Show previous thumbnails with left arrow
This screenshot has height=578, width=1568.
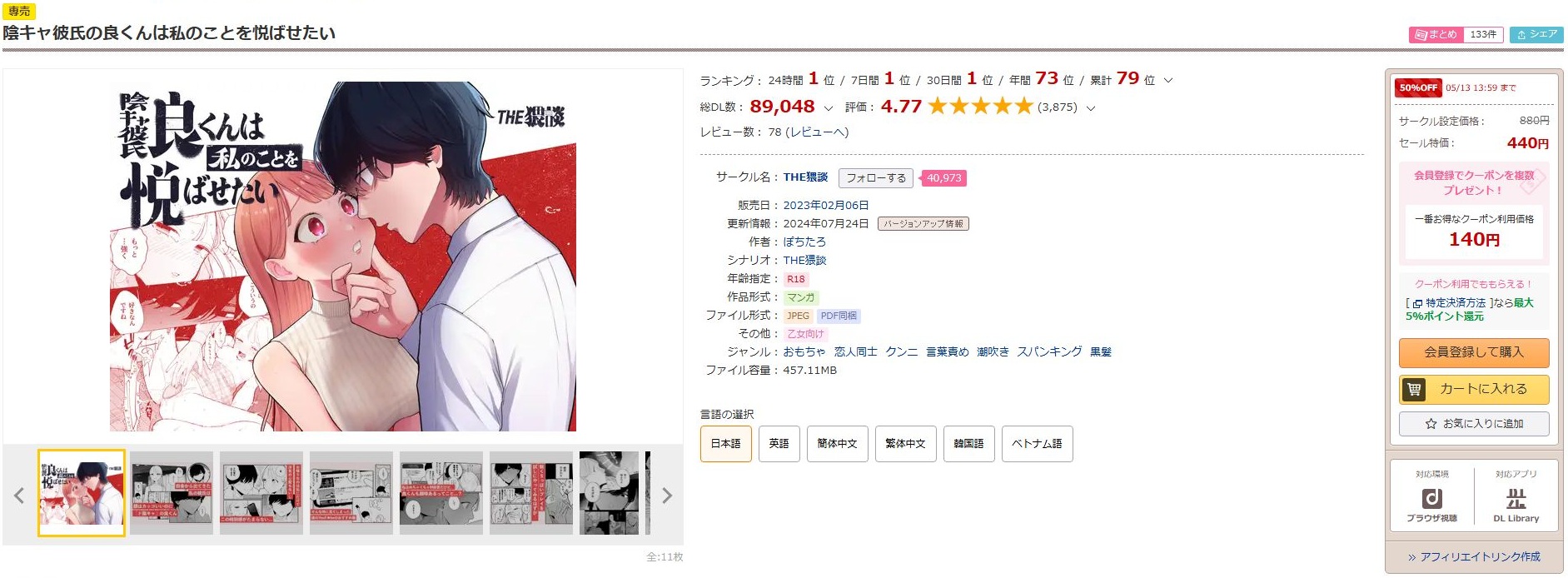coord(19,496)
